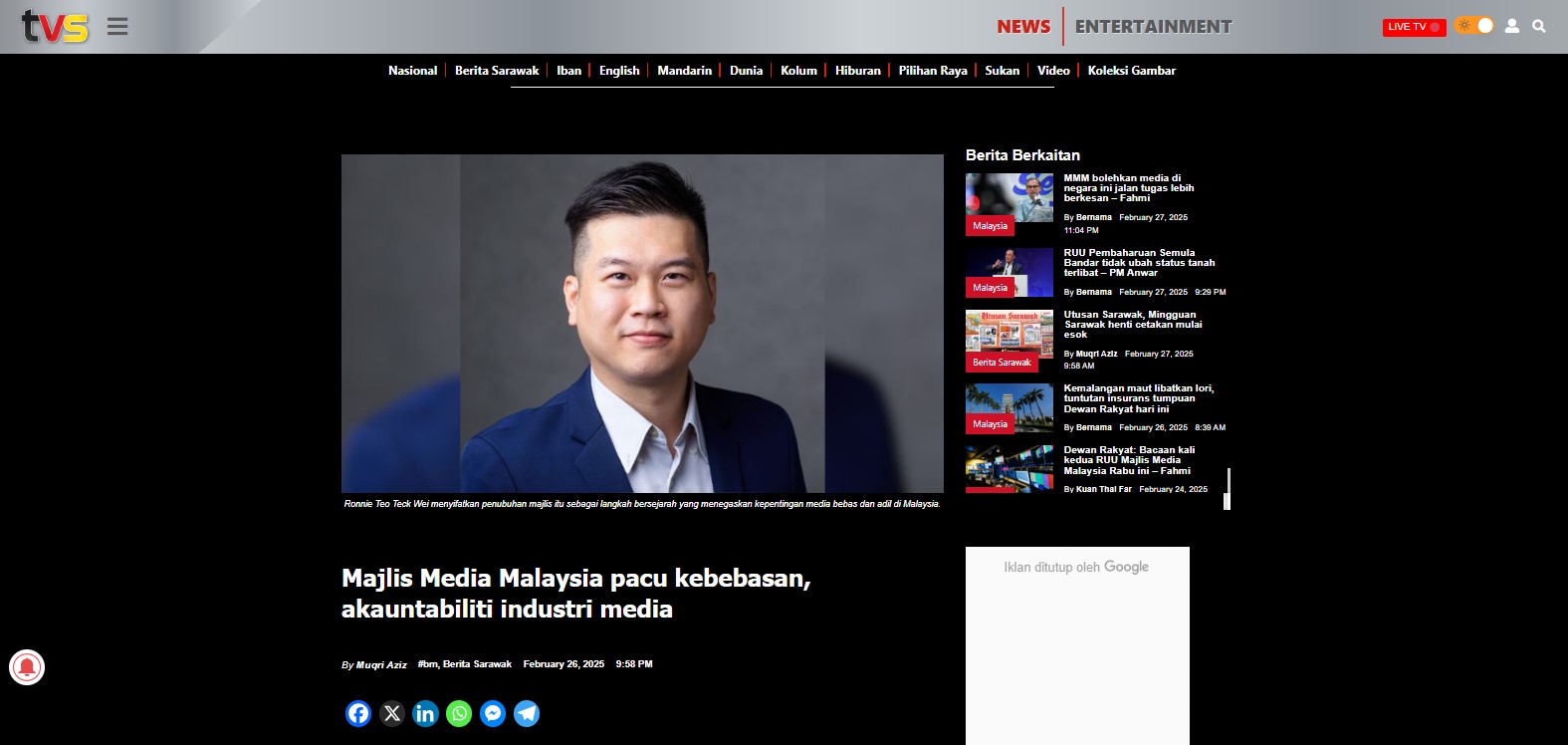Click the red notification bell

pyautogui.click(x=27, y=667)
